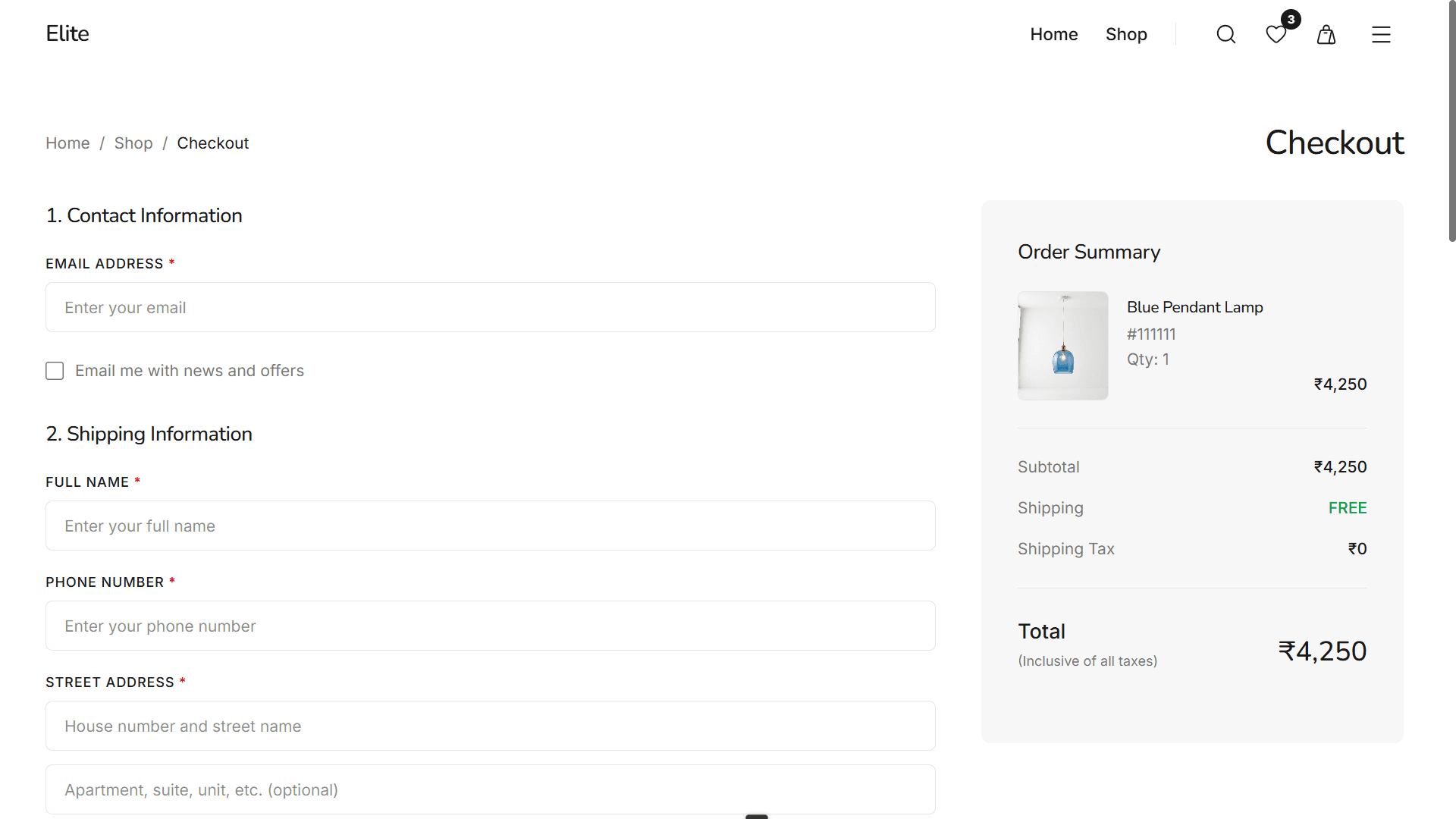Click the Email me with news and offers label

[x=190, y=371]
